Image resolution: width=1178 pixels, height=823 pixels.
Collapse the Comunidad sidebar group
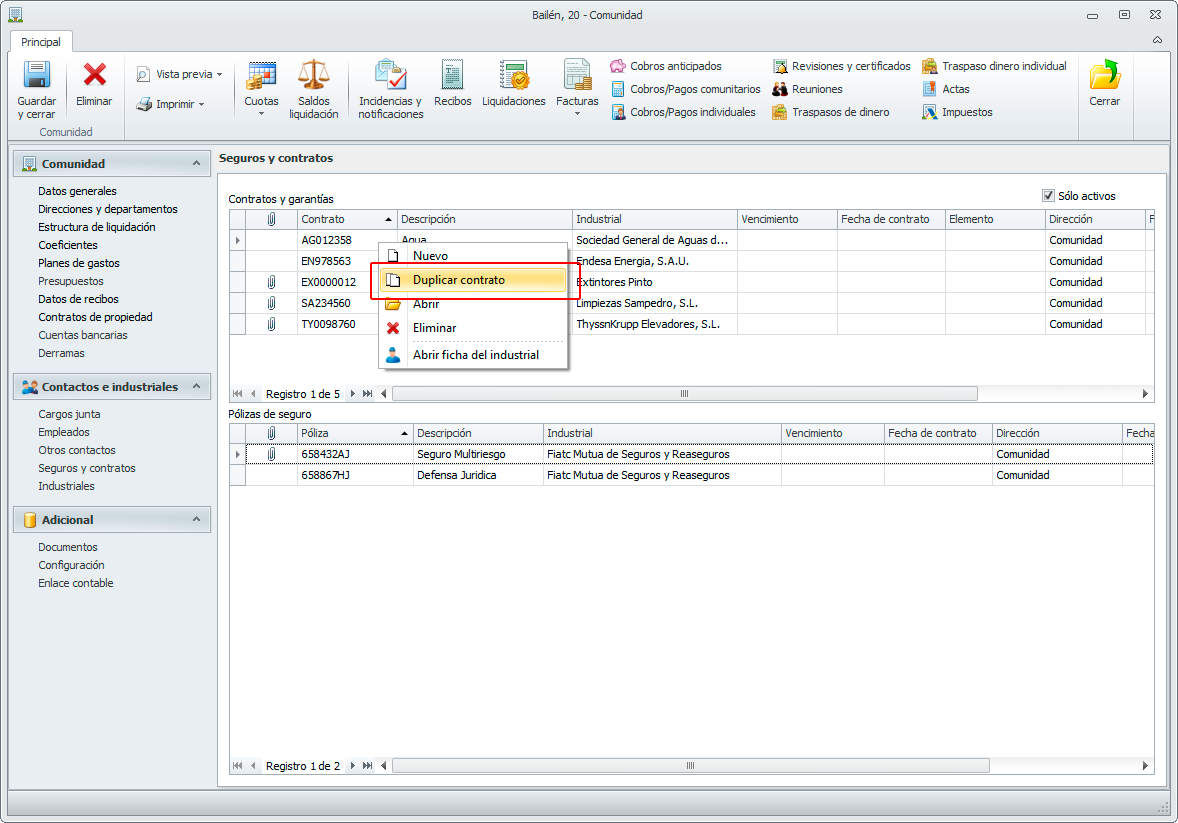click(x=196, y=163)
